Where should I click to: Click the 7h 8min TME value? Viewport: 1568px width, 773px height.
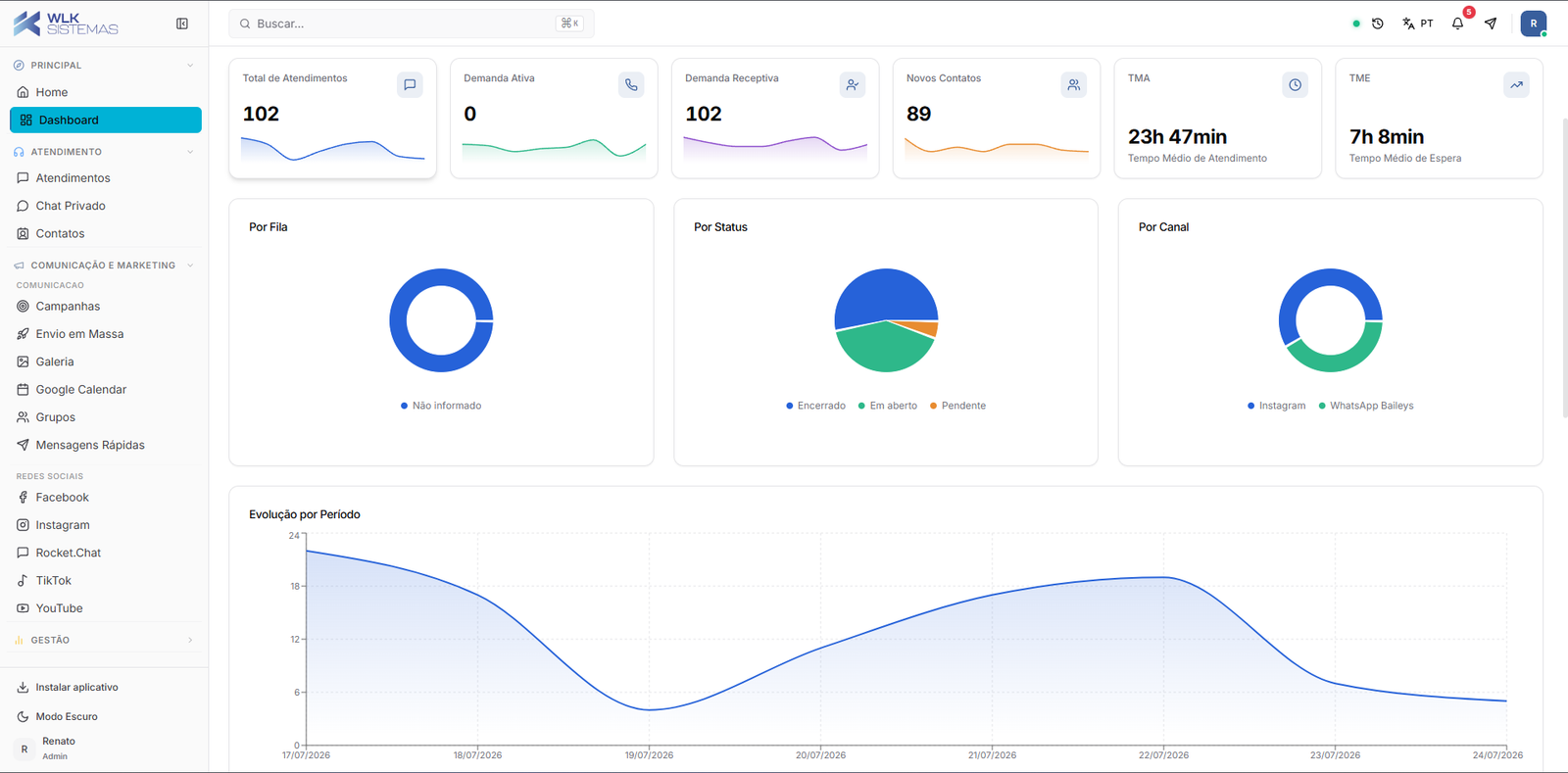tap(1387, 137)
